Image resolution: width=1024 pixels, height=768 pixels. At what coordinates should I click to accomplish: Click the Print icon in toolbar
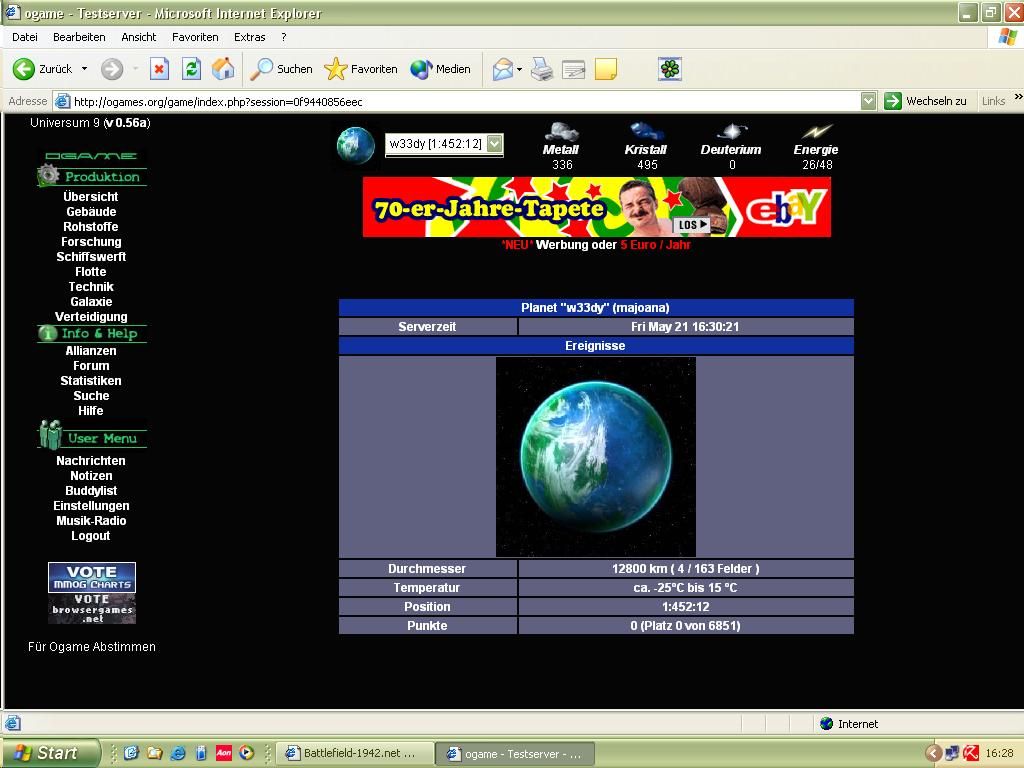pos(542,69)
